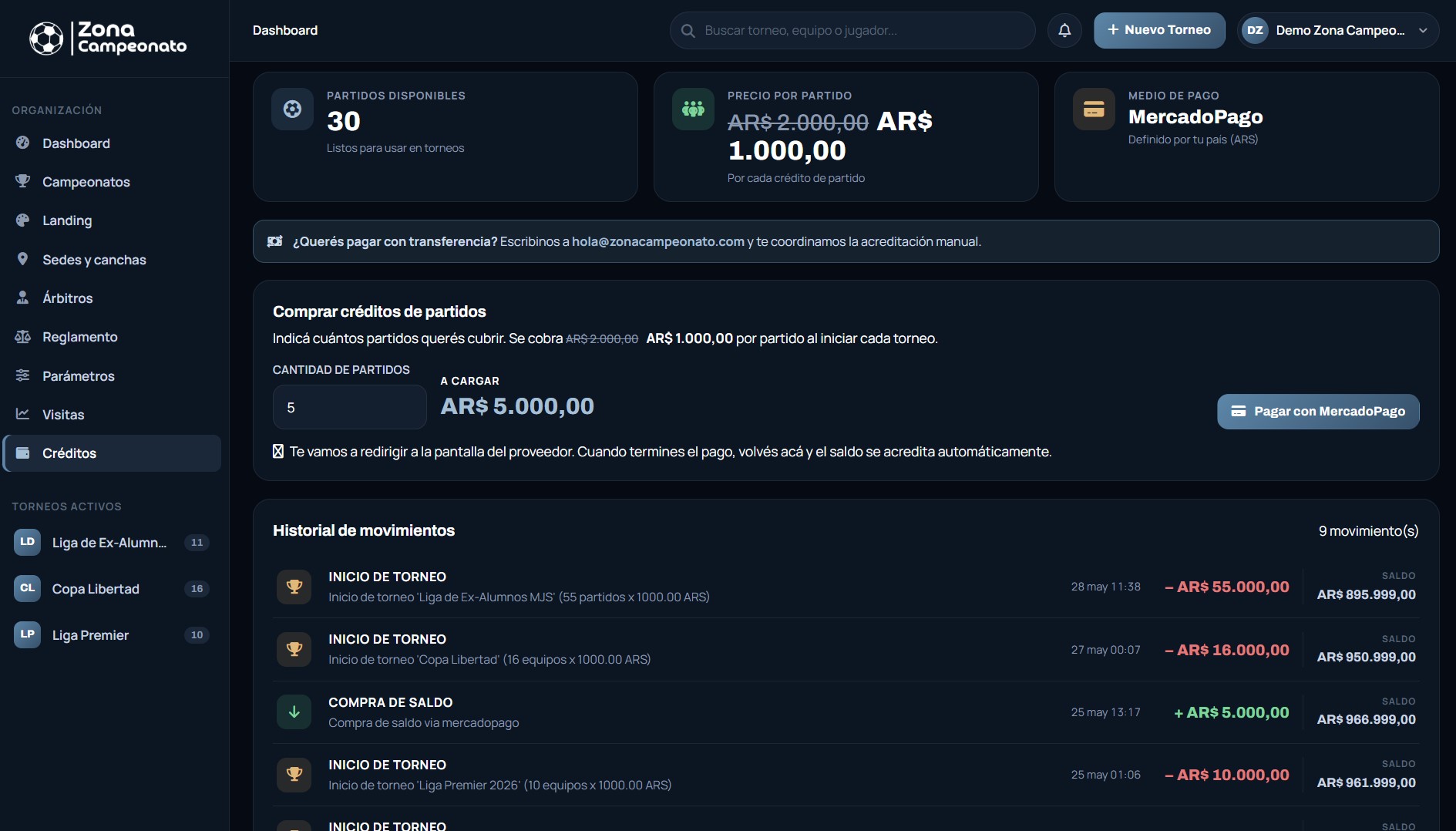Click the trophy icon for Copa Libertad movement
1456x831 pixels.
pyautogui.click(x=294, y=649)
